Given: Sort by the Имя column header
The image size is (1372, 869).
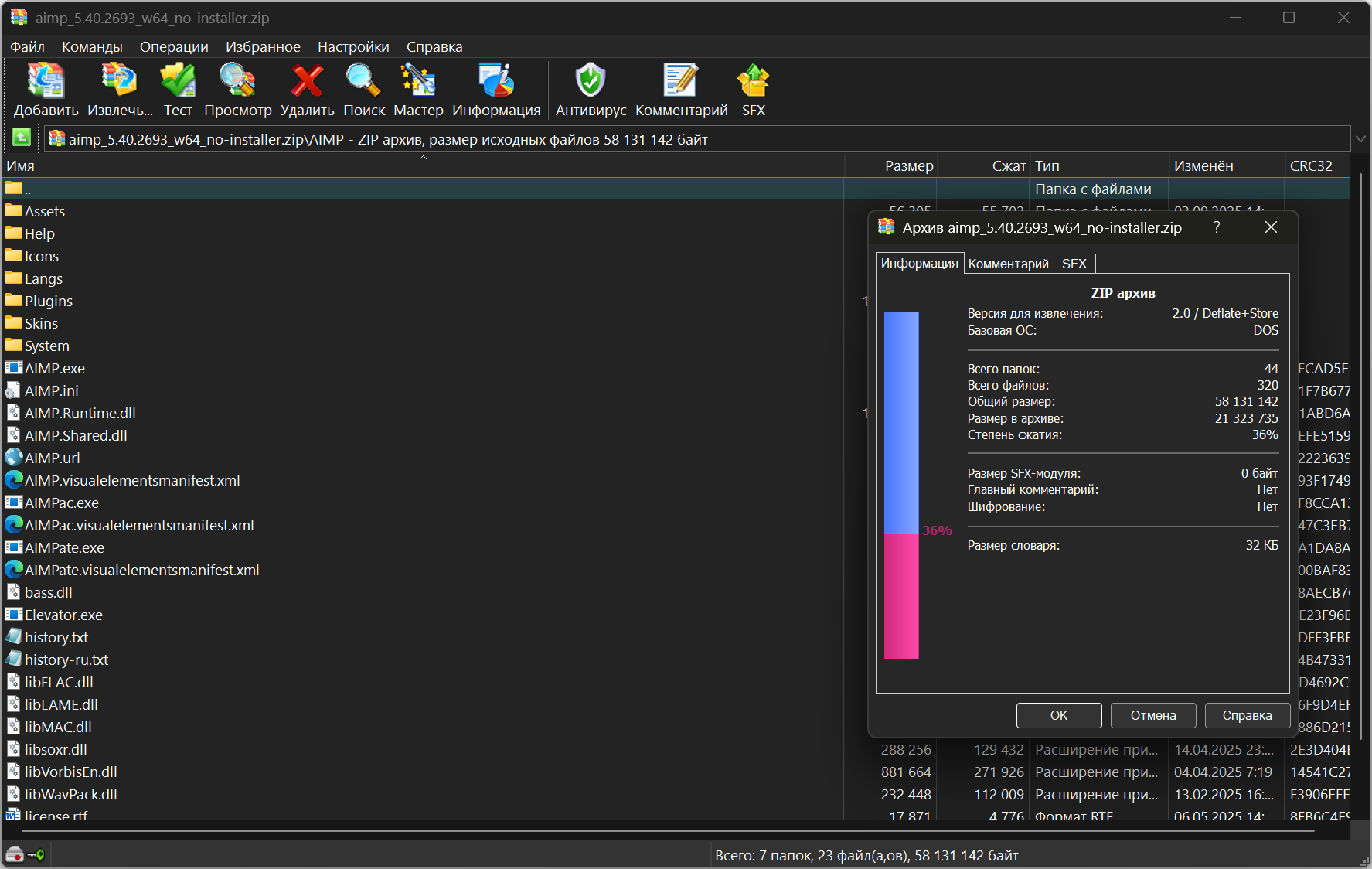Looking at the screenshot, I should 422,165.
